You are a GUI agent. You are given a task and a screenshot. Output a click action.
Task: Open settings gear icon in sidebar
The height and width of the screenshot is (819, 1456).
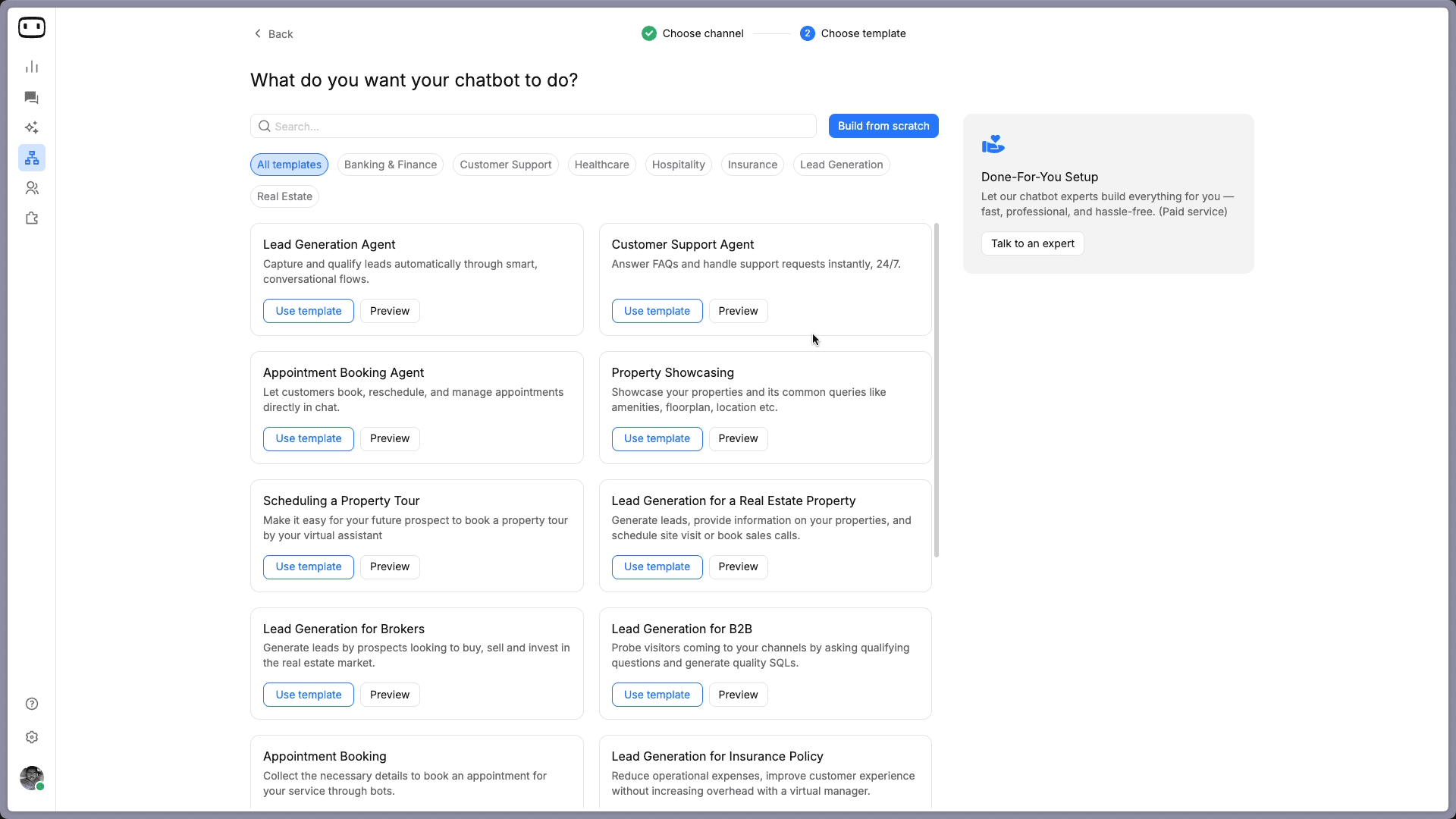pyautogui.click(x=32, y=737)
